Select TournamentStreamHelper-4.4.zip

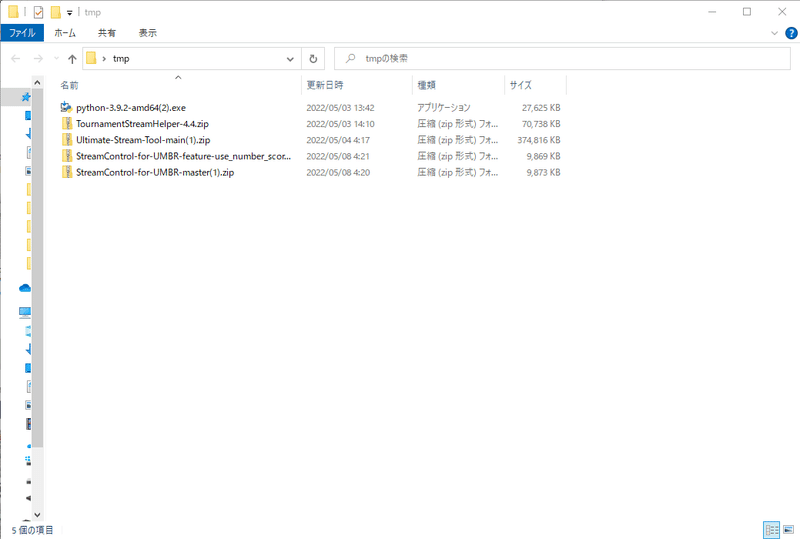tap(142, 124)
